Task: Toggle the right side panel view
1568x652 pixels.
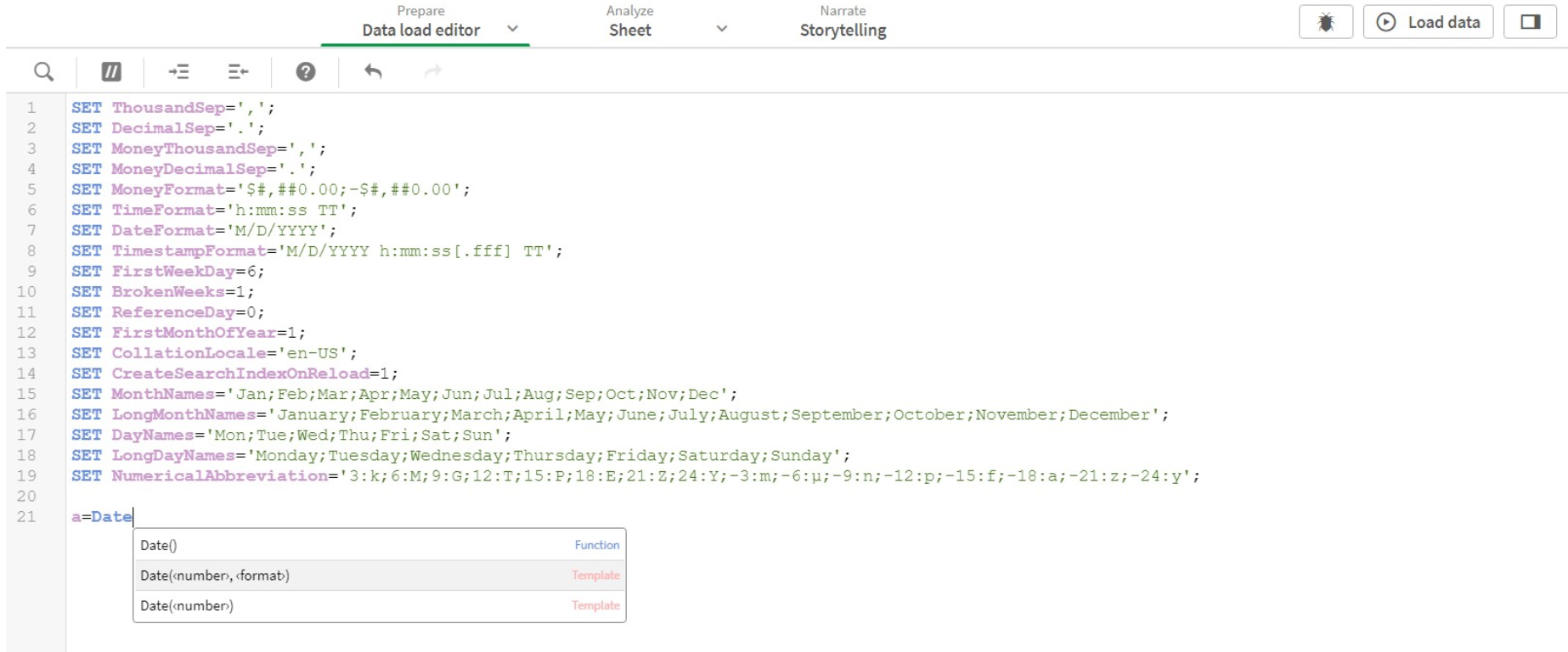Action: [1530, 23]
